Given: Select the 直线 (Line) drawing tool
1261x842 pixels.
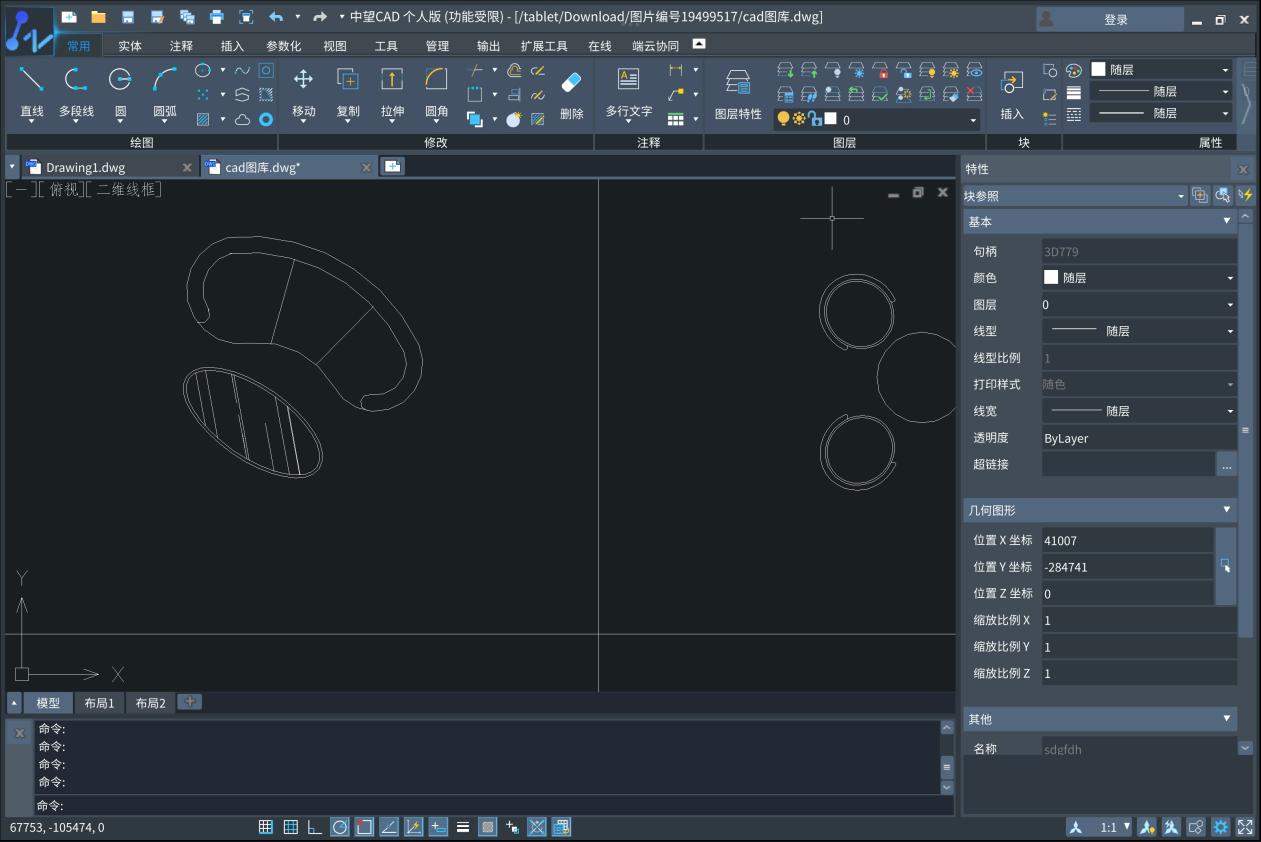Looking at the screenshot, I should 31,80.
